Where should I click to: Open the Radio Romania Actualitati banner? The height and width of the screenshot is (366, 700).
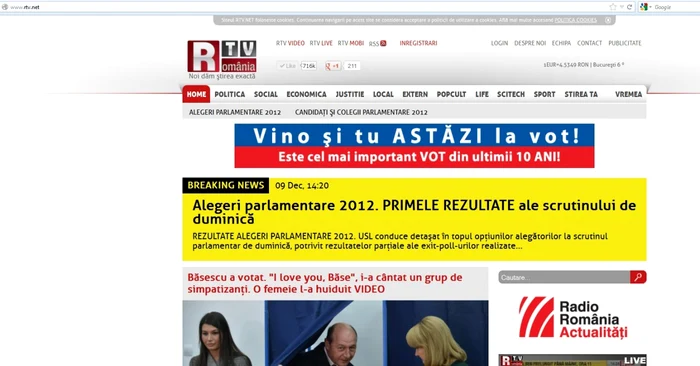(573, 317)
